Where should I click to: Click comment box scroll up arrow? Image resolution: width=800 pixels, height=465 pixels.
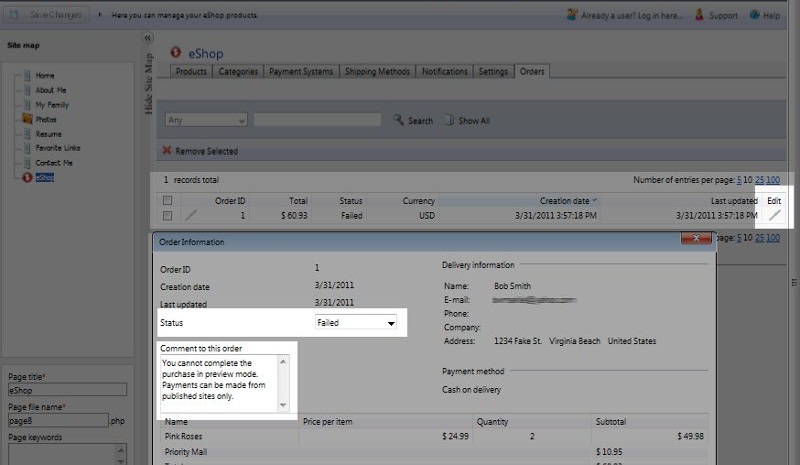(283, 361)
